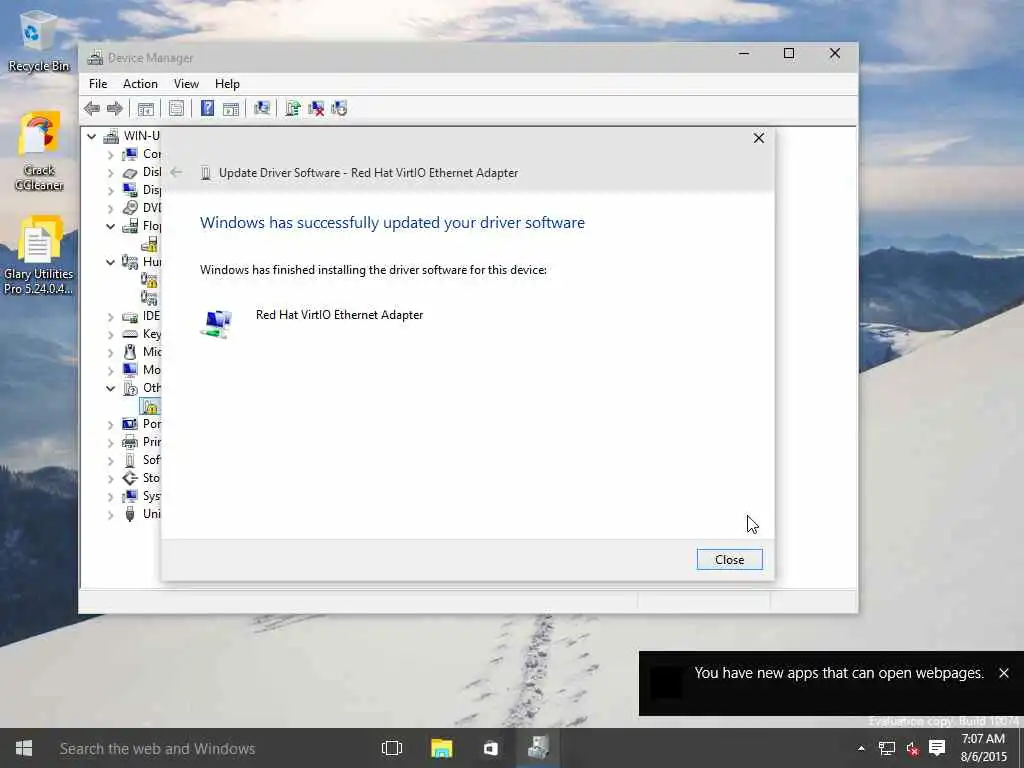The height and width of the screenshot is (768, 1024).
Task: Expand the IDE controllers category
Action: tap(110, 317)
